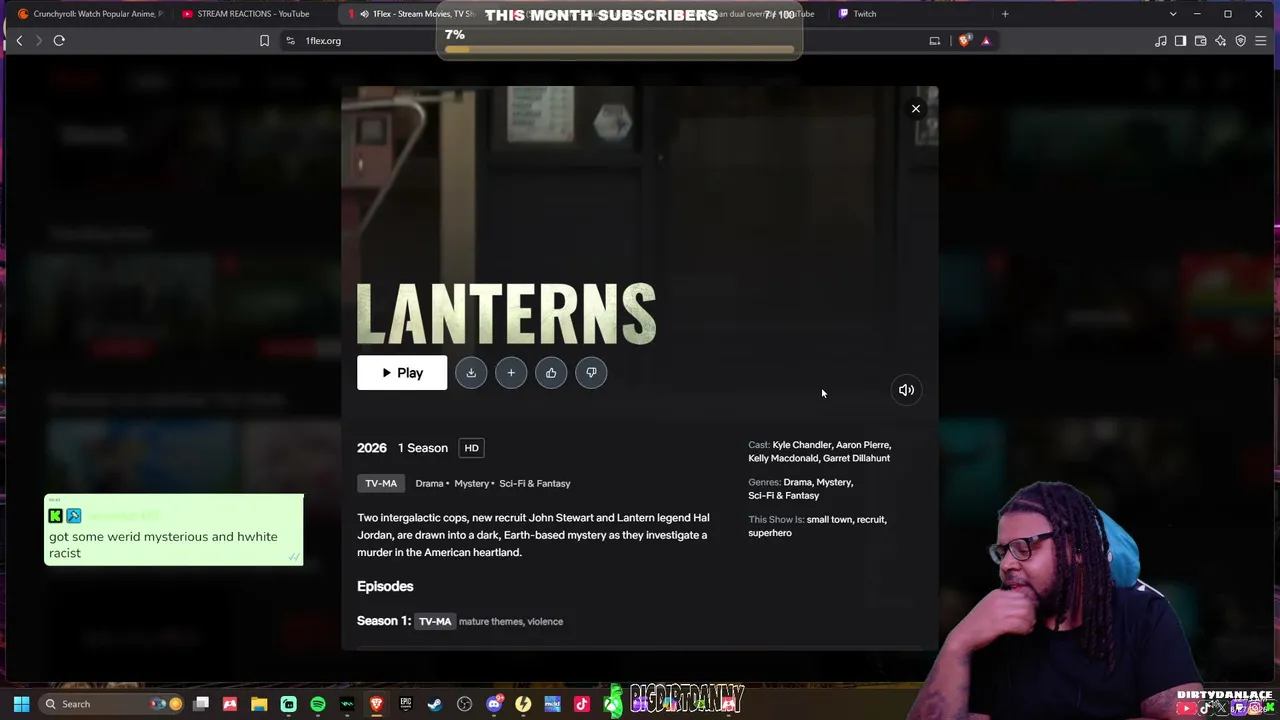This screenshot has height=720, width=1280.
Task: Open the Leo AI sparkle icon
Action: tap(1220, 41)
